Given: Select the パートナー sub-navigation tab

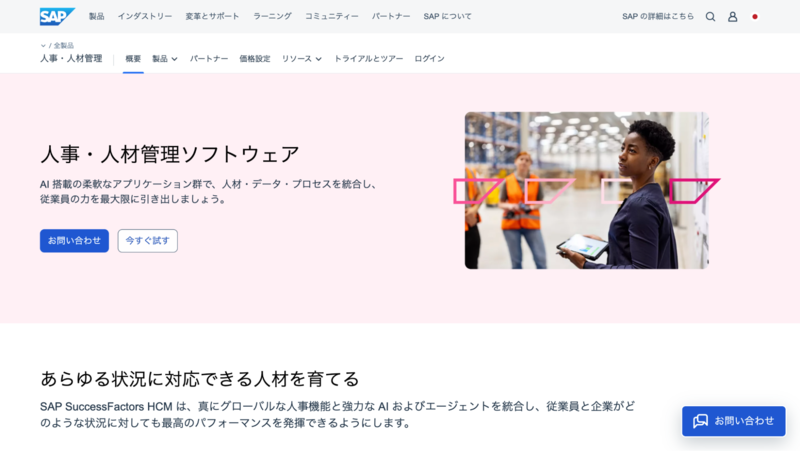Looking at the screenshot, I should tap(209, 59).
